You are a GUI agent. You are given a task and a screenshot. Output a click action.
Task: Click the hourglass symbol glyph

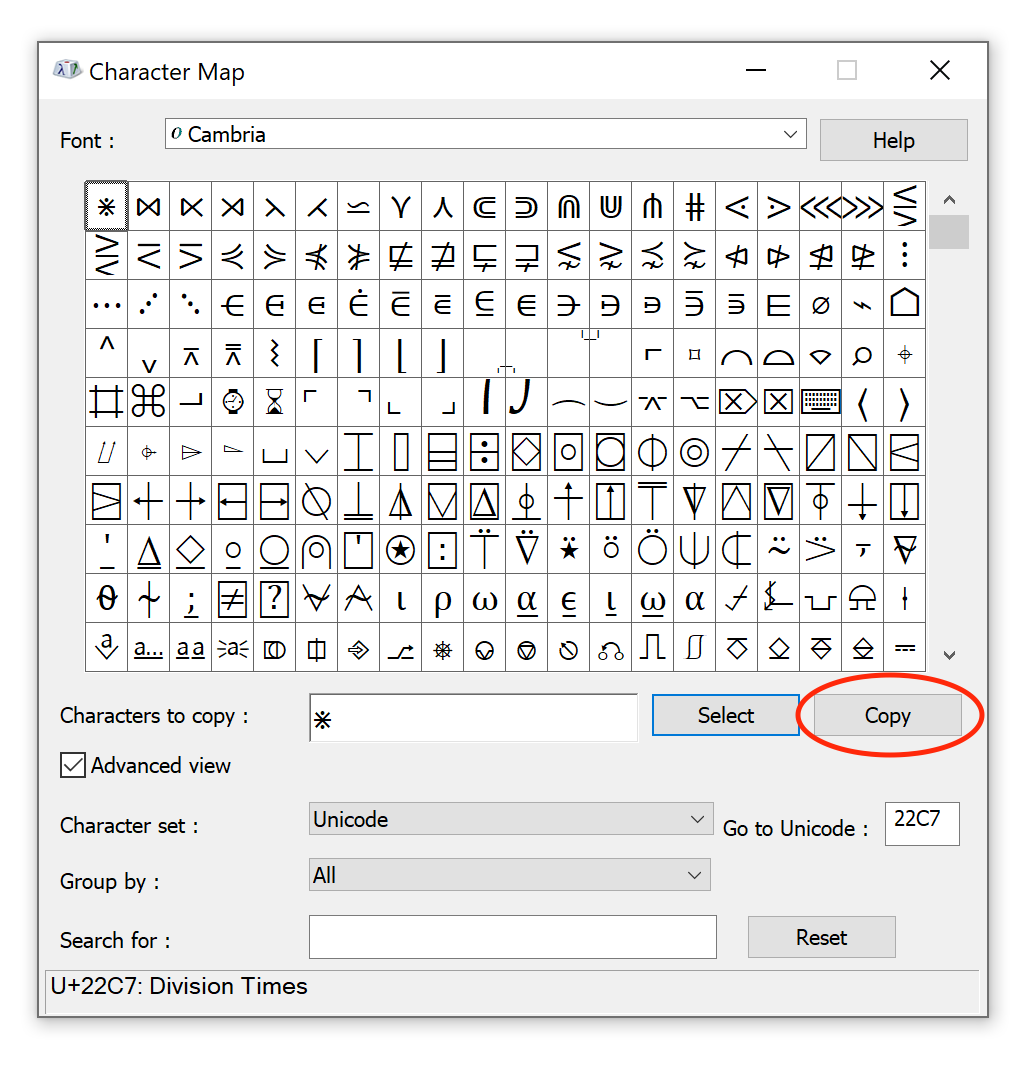(275, 402)
